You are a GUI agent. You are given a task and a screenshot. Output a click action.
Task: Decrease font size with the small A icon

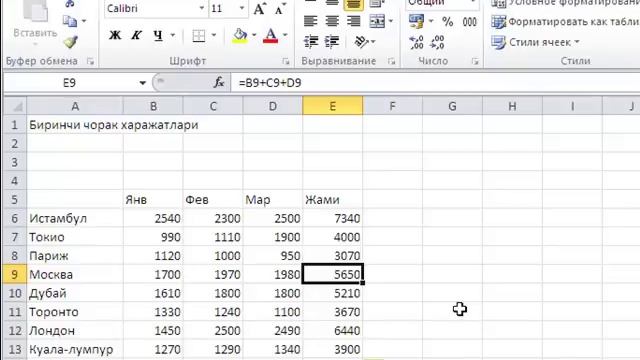pyautogui.click(x=280, y=9)
